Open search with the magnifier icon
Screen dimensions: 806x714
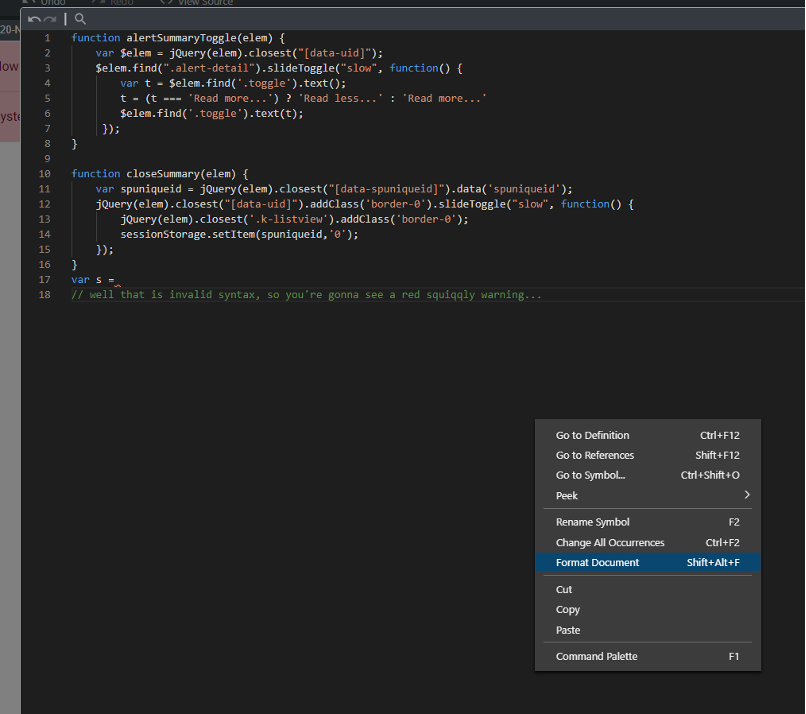point(80,19)
